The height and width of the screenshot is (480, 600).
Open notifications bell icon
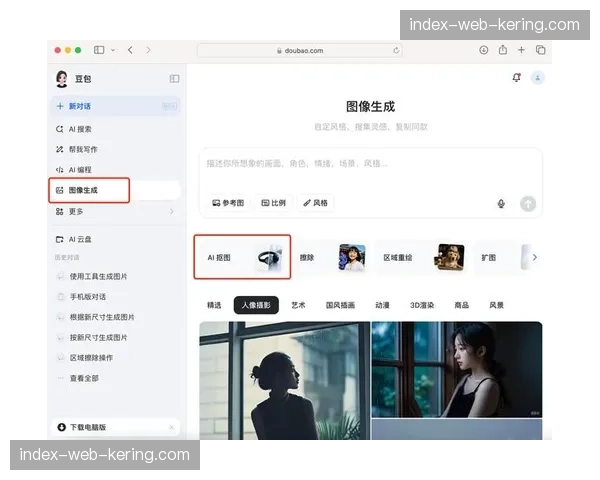517,78
